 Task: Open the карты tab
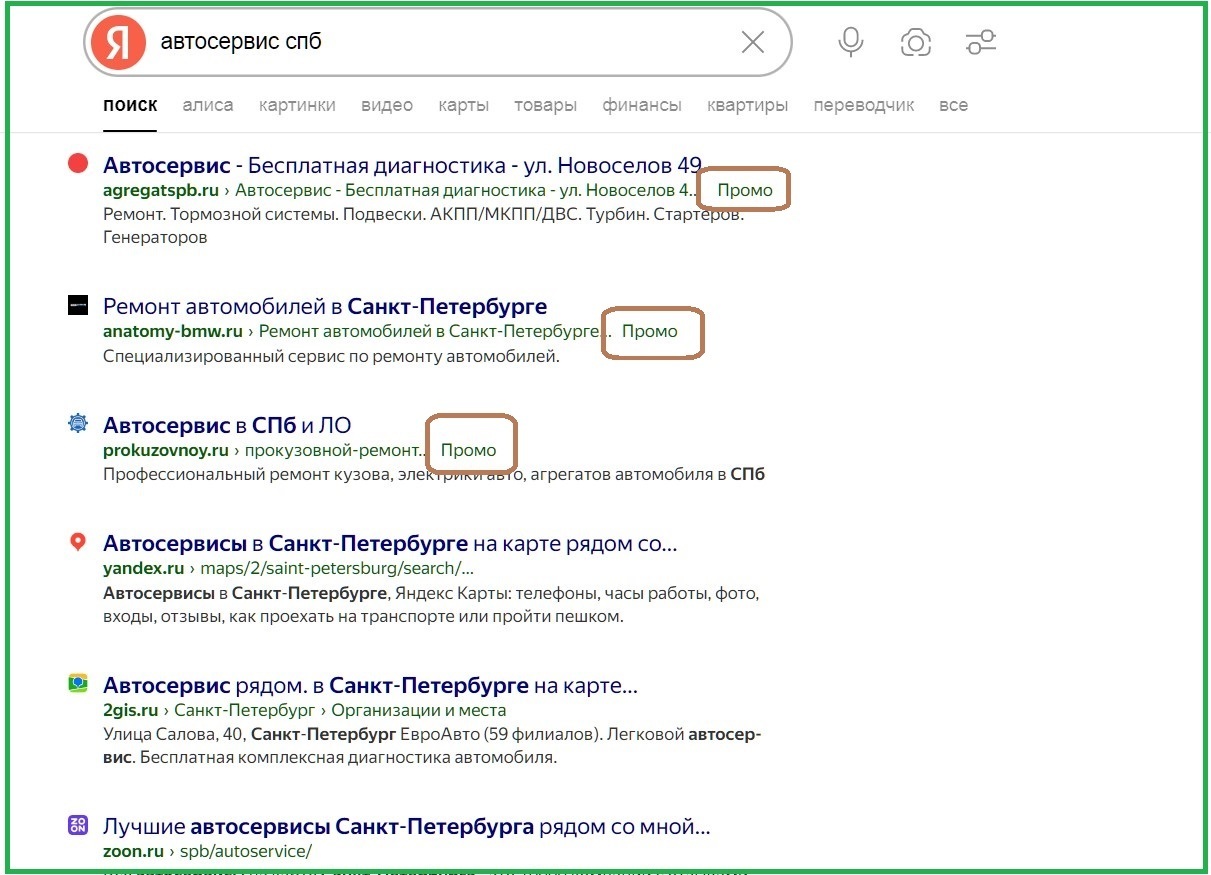click(463, 105)
